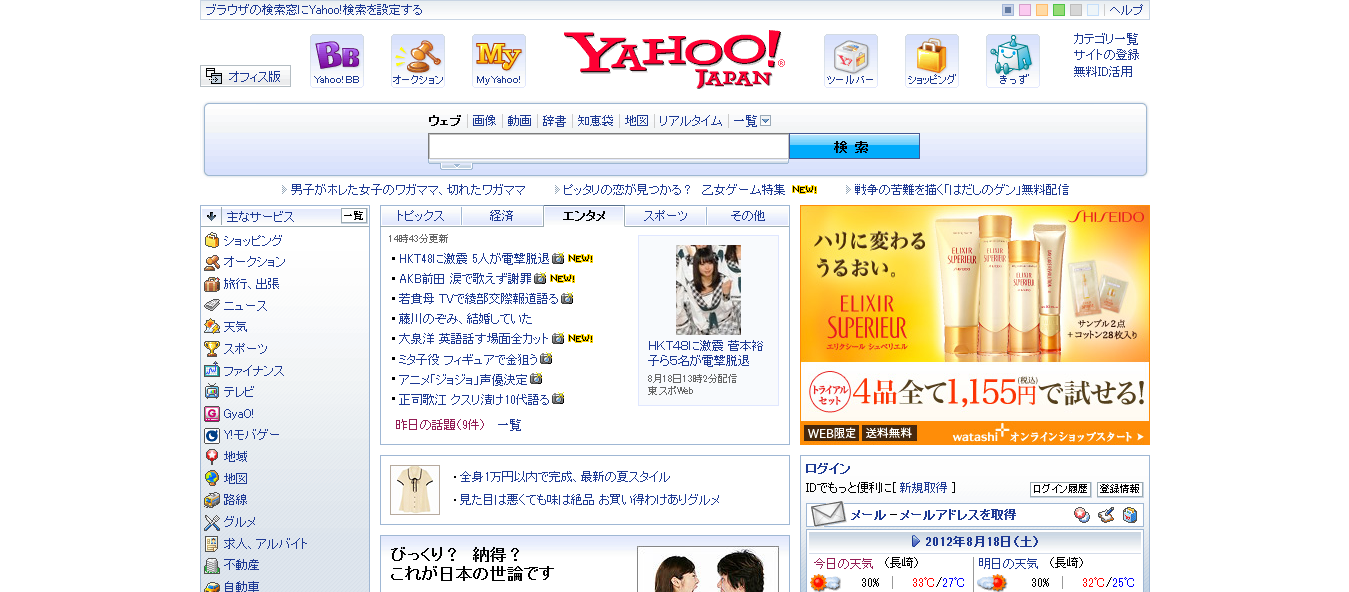Open 藤川のぞみ、結婚していた headline
Viewport: 1349px width, 592px height.
pyautogui.click(x=465, y=318)
